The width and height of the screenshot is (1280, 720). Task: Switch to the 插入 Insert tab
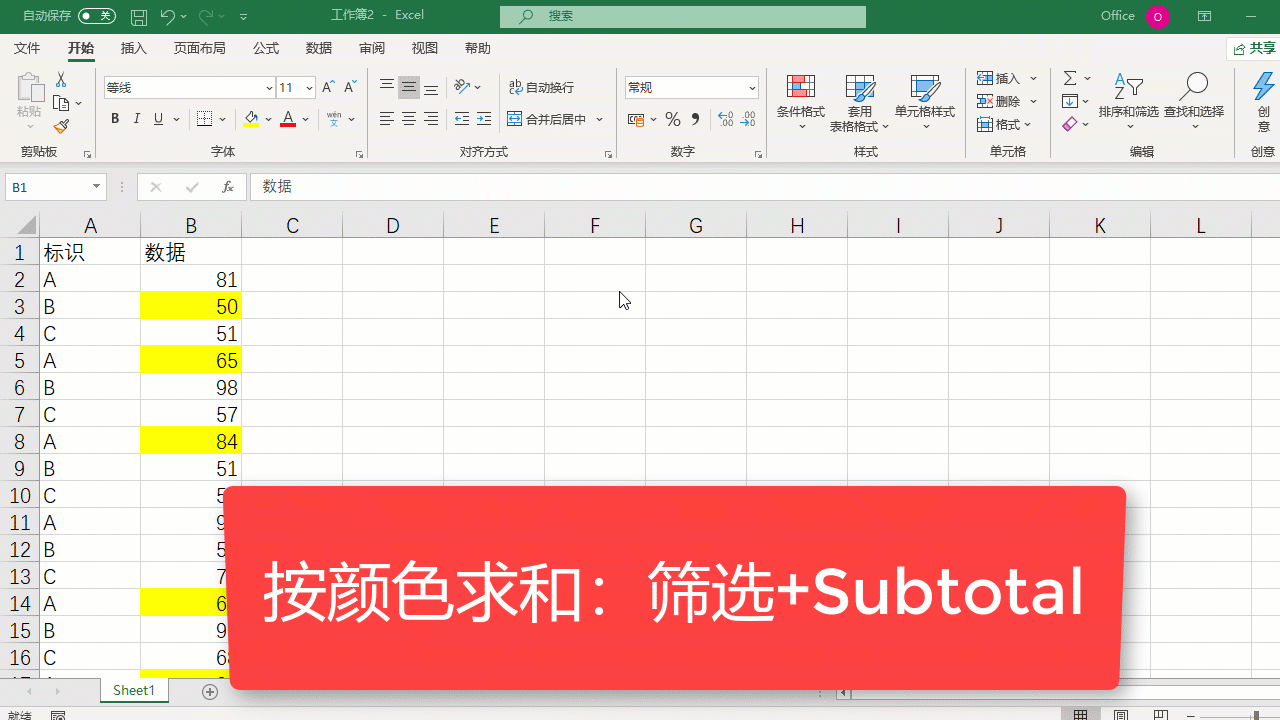(x=134, y=48)
